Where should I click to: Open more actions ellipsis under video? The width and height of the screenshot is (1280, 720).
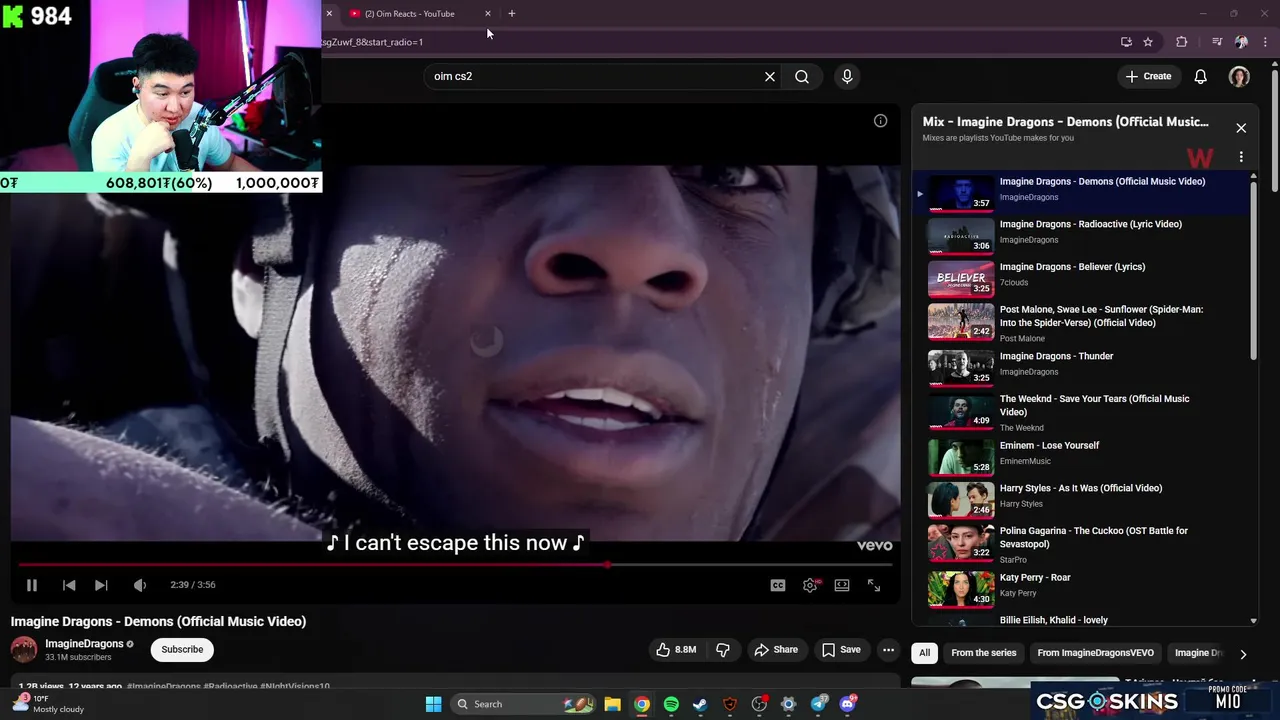click(888, 650)
